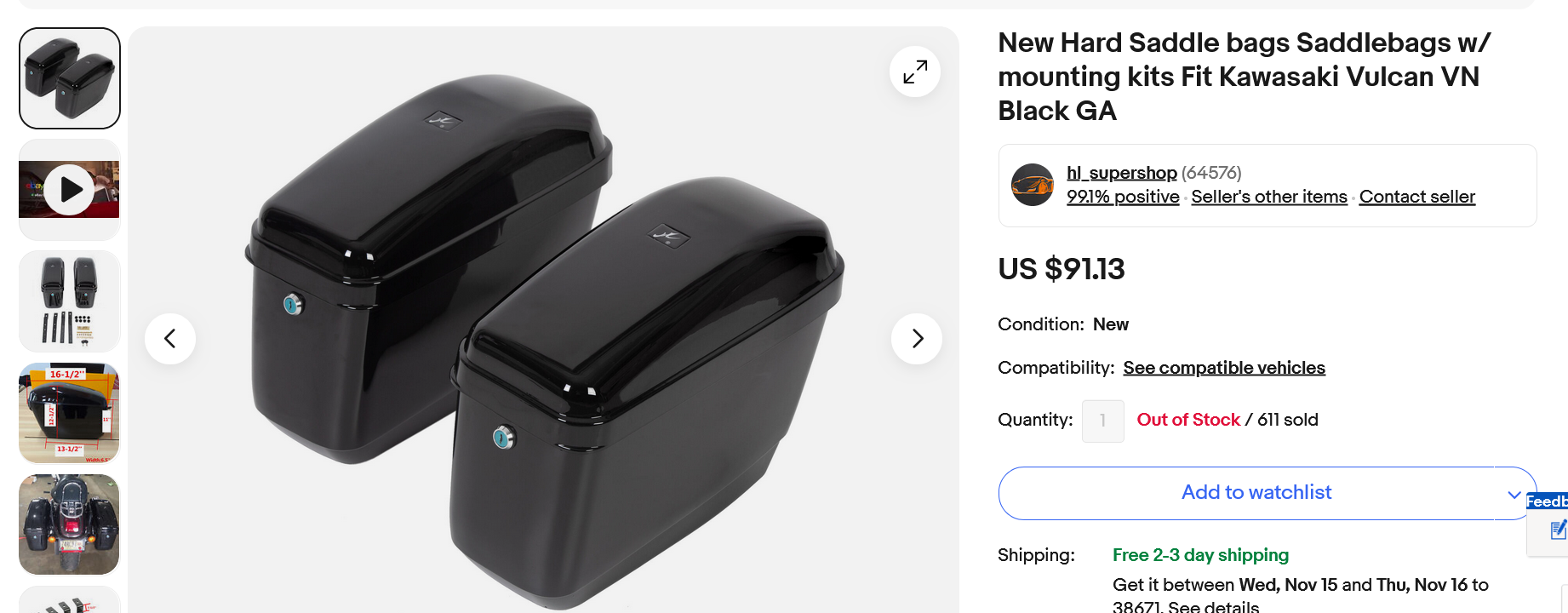The width and height of the screenshot is (1568, 613).
Task: Open See compatible vehicles link
Action: click(x=1223, y=368)
